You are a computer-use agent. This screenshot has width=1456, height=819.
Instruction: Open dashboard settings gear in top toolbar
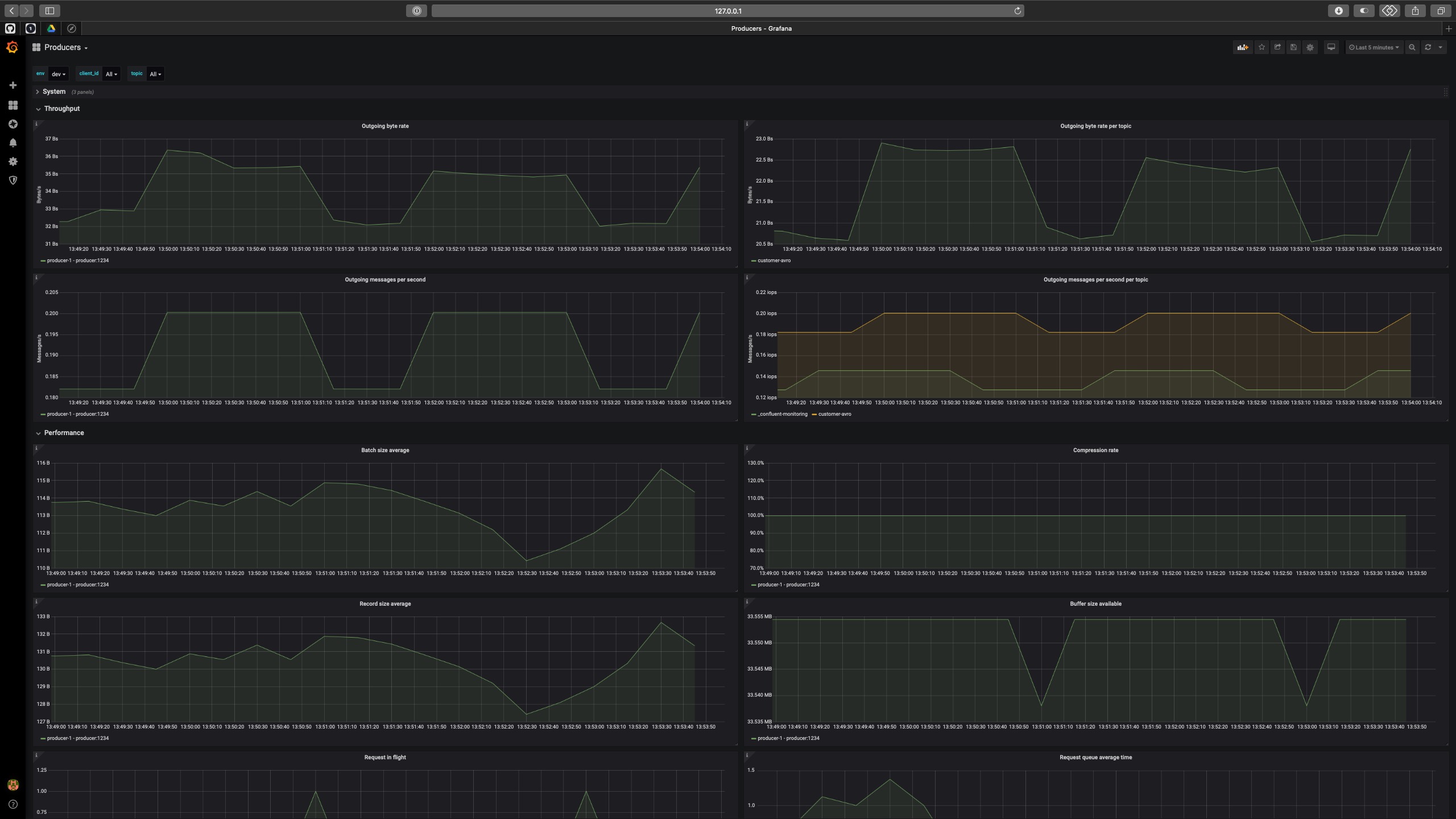coord(1310,47)
